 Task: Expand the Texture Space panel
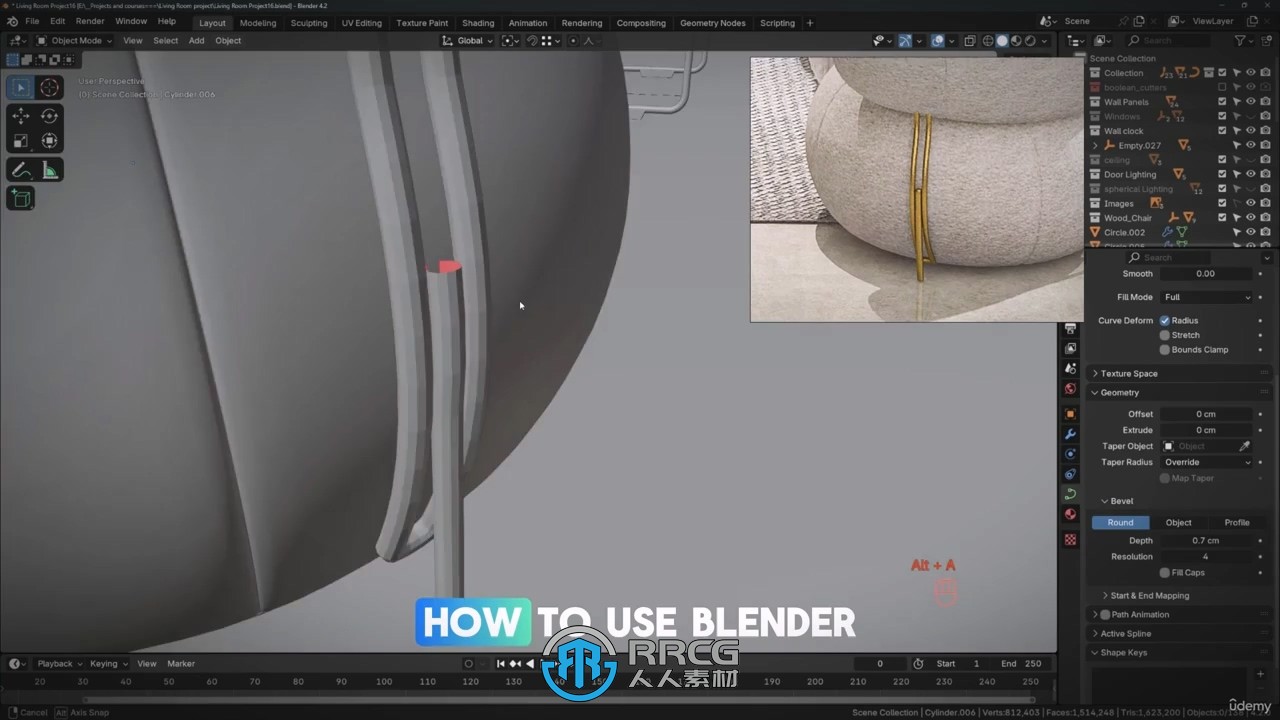(x=1128, y=374)
